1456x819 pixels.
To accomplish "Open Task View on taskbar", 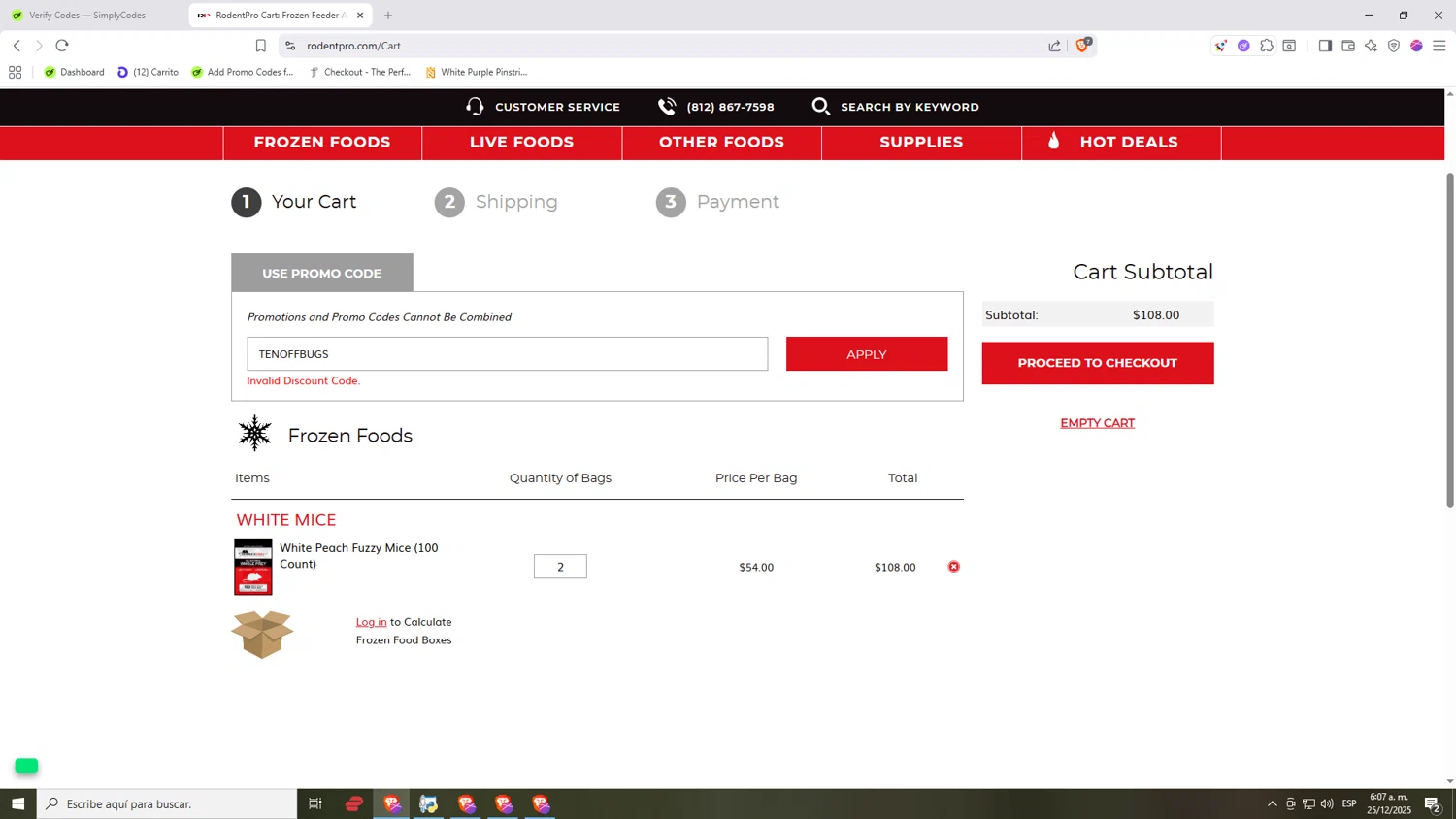I will [315, 803].
